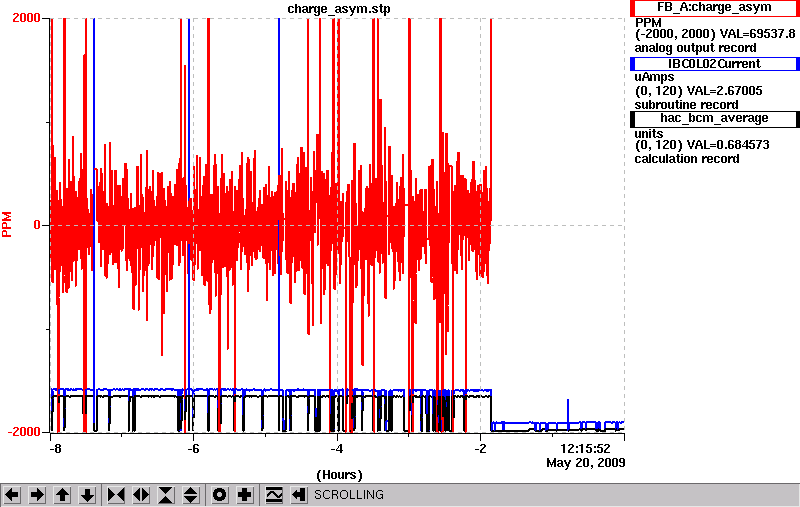Click the May 20, 2009 date label
This screenshot has height=507, width=800.
[x=586, y=463]
